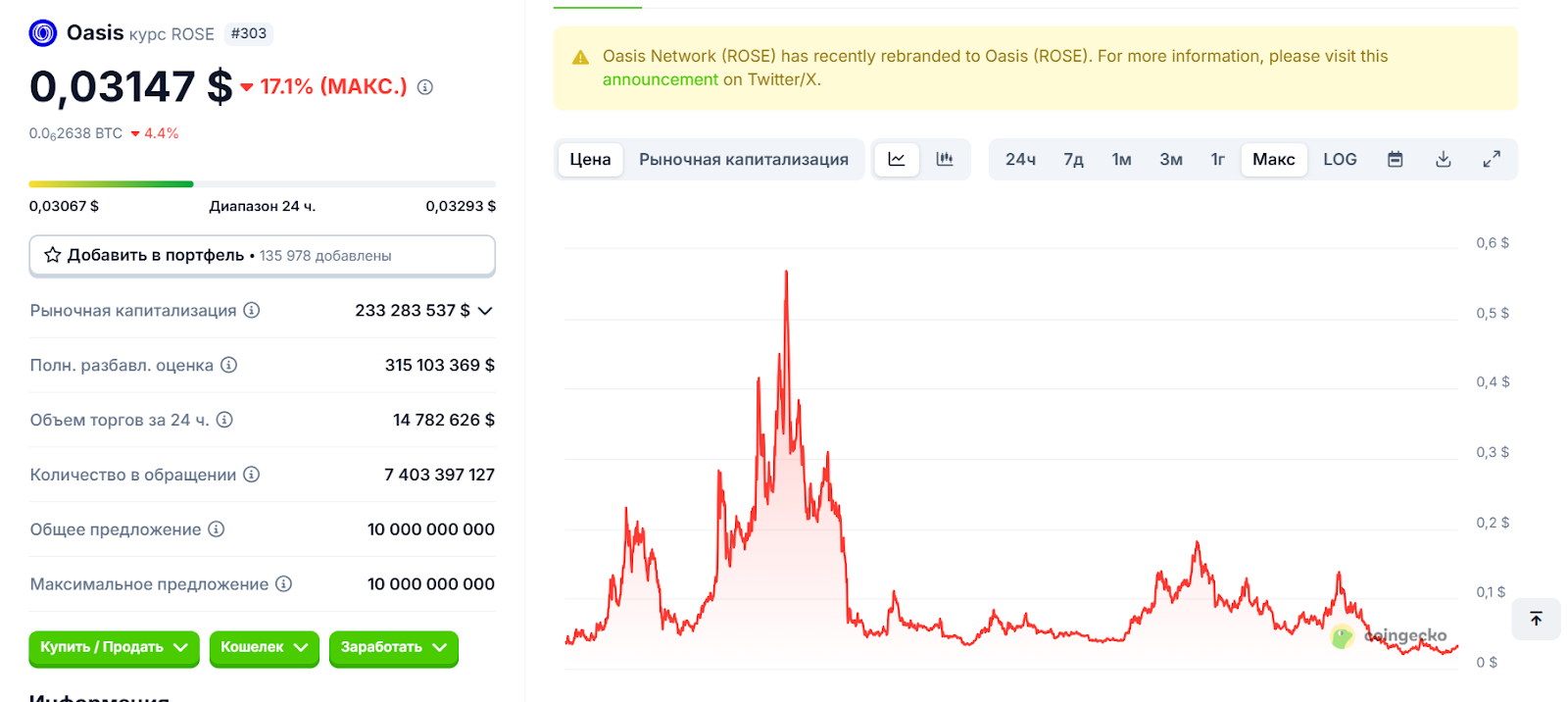The image size is (1568, 702).
Task: Click the price peak on the chart
Action: click(786, 274)
